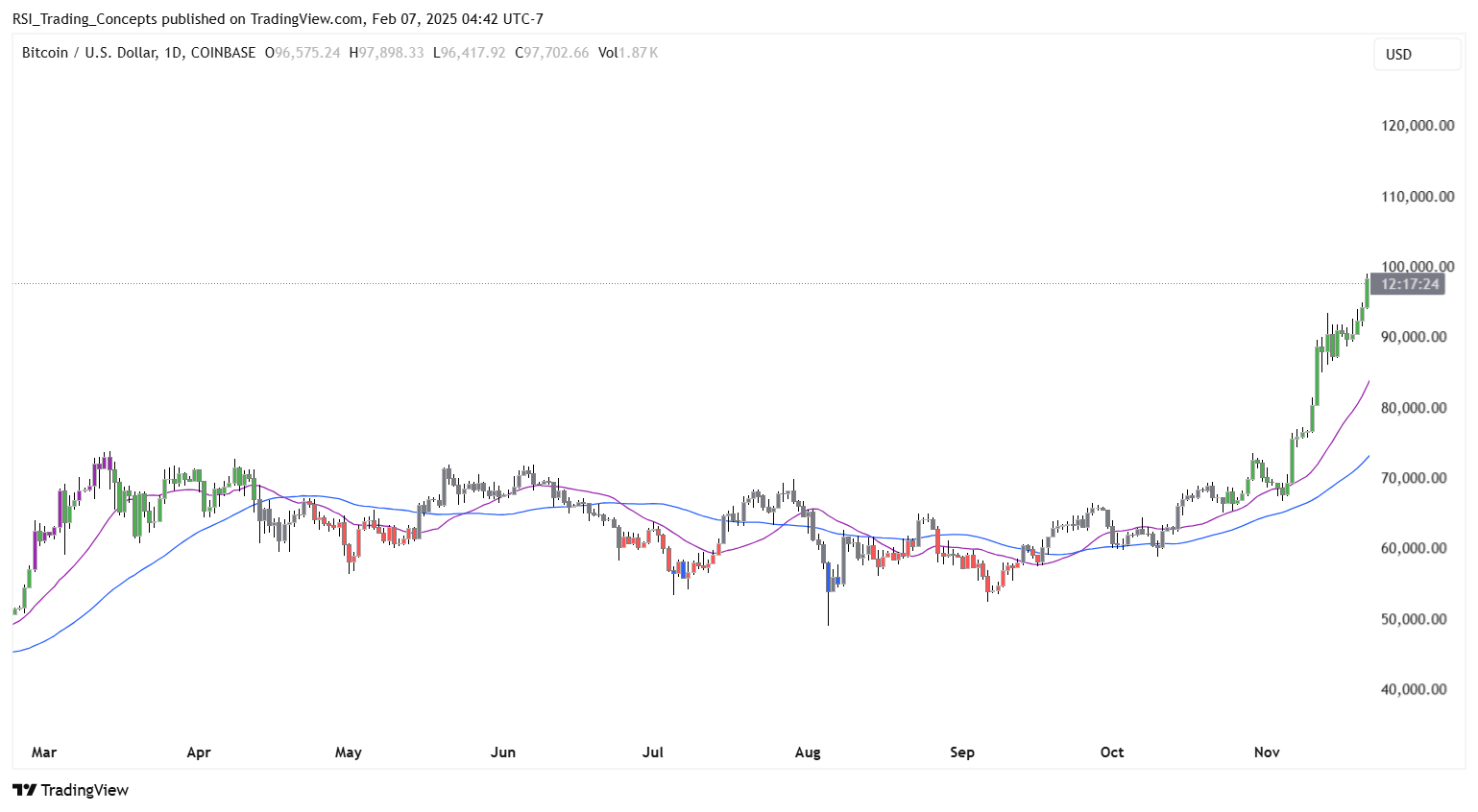Click the Mar label on time axis
This screenshot has width=1478, height=812.
[x=44, y=752]
